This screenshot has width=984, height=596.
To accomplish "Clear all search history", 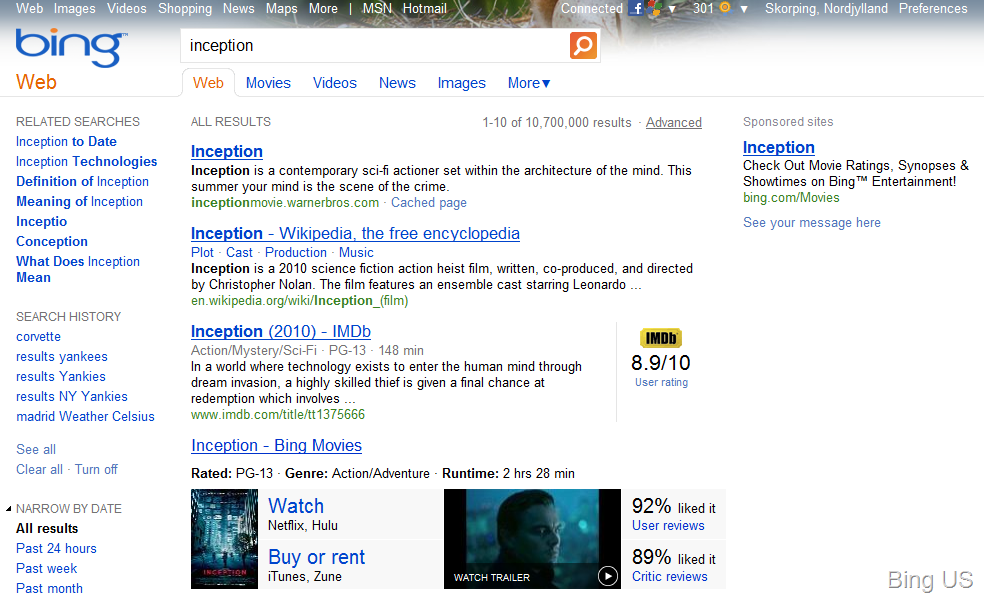I will pos(39,469).
